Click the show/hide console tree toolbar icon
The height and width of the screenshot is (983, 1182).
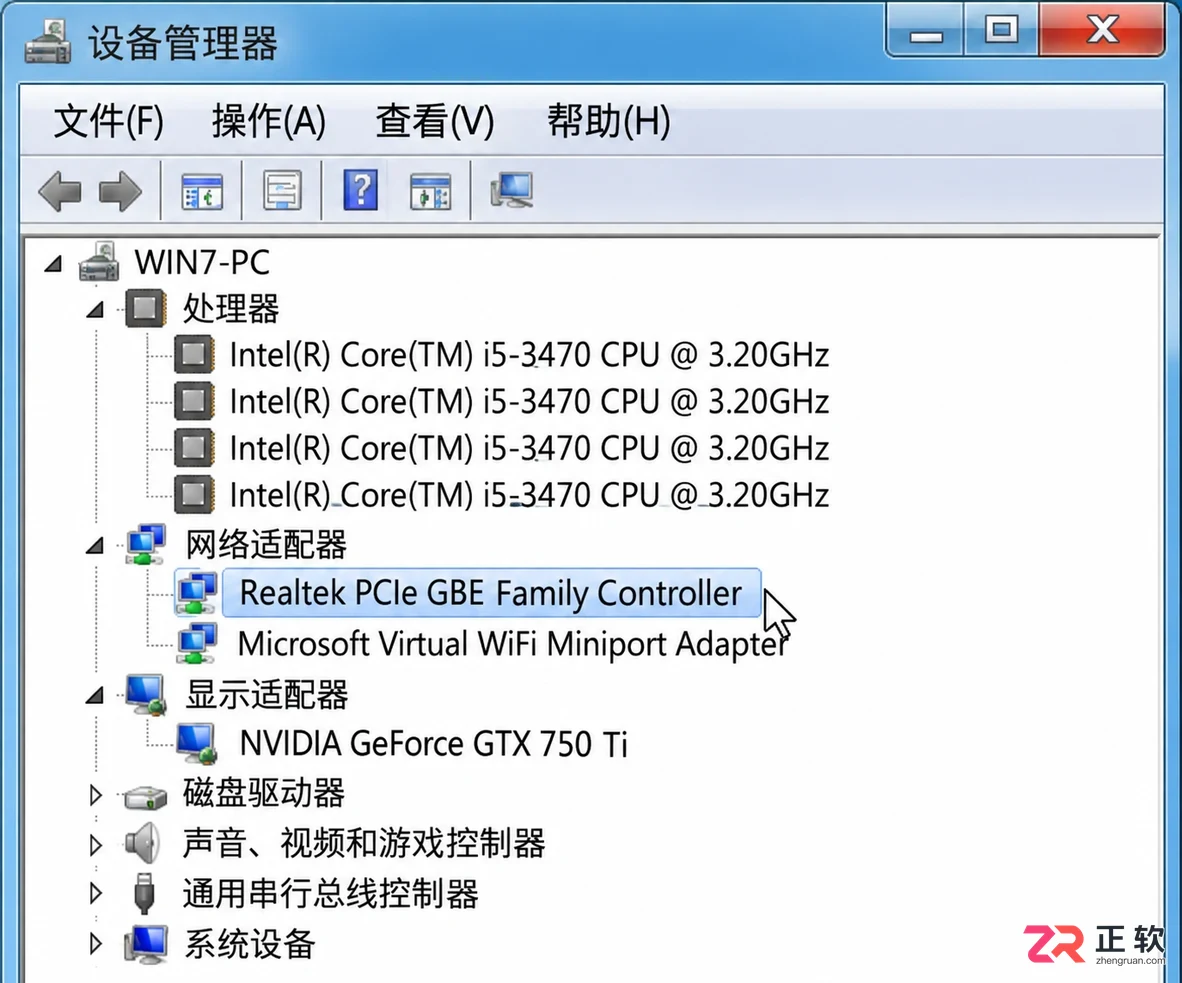pyautogui.click(x=202, y=191)
